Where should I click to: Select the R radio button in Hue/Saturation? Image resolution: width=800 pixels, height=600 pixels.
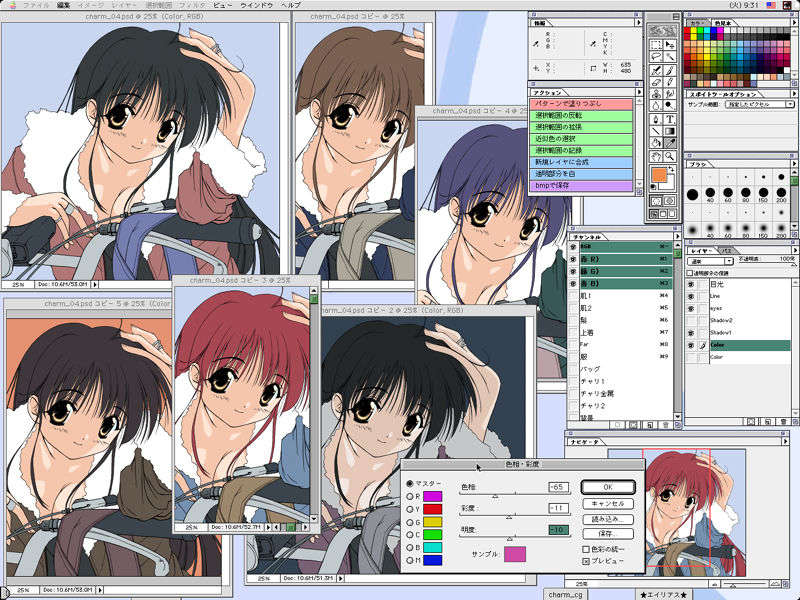(410, 496)
